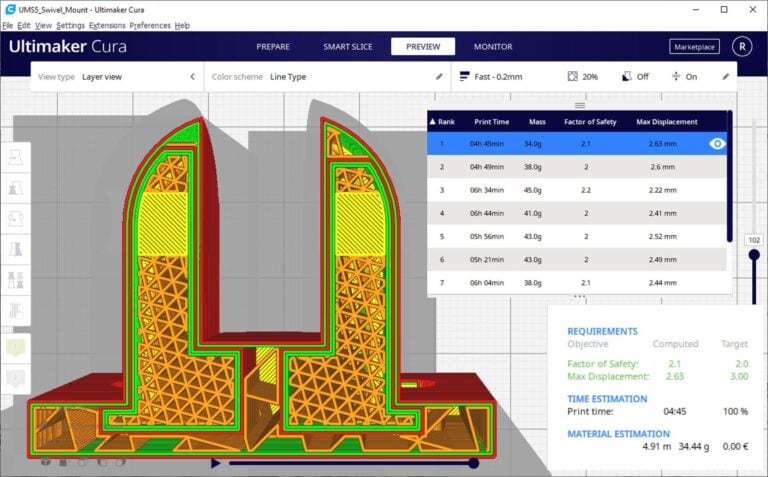Image resolution: width=768 pixels, height=477 pixels.
Task: Click the REQUIREMENTS section heading
Action: pyautogui.click(x=602, y=331)
